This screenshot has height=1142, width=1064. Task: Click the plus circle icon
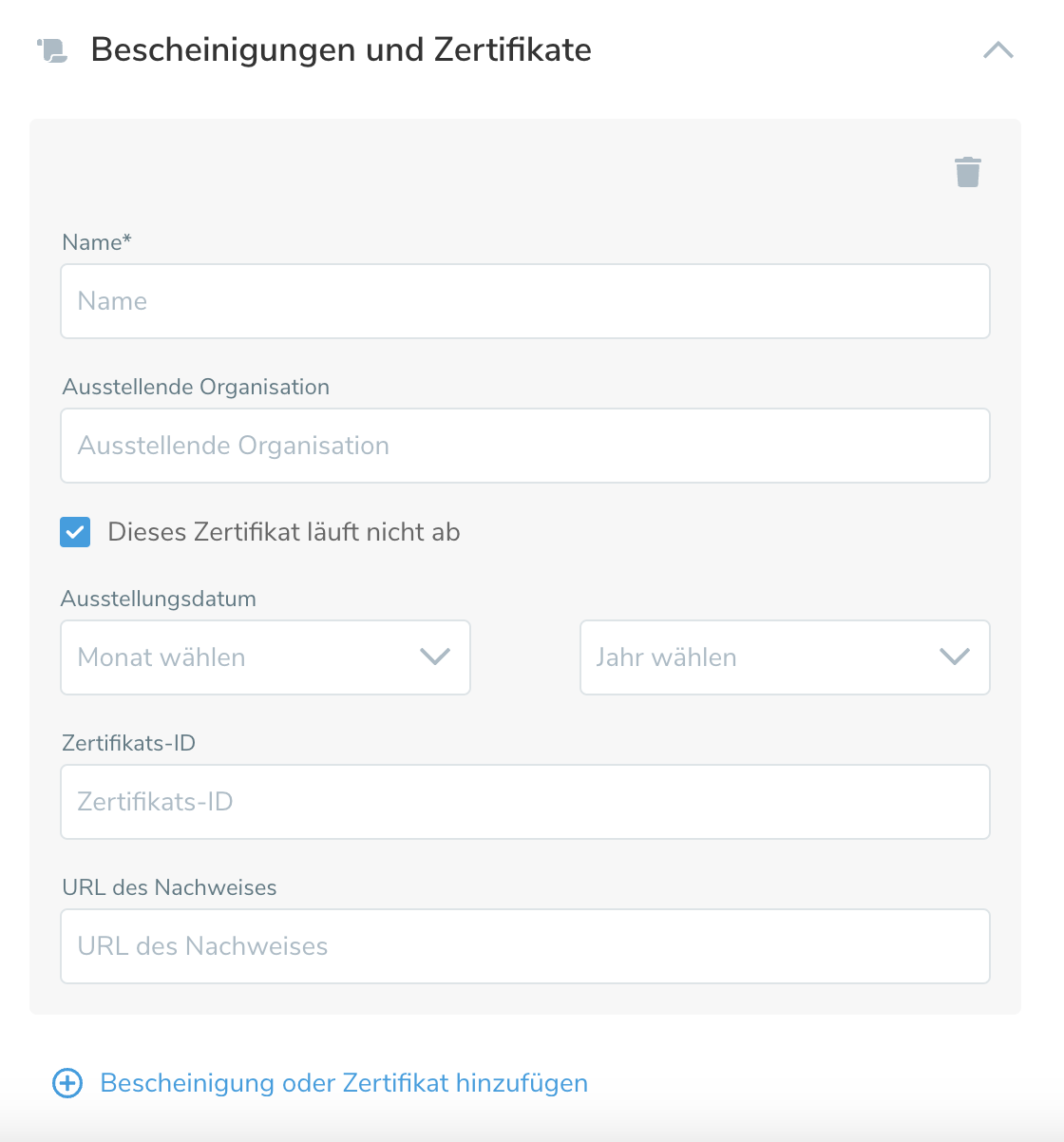[x=67, y=1083]
